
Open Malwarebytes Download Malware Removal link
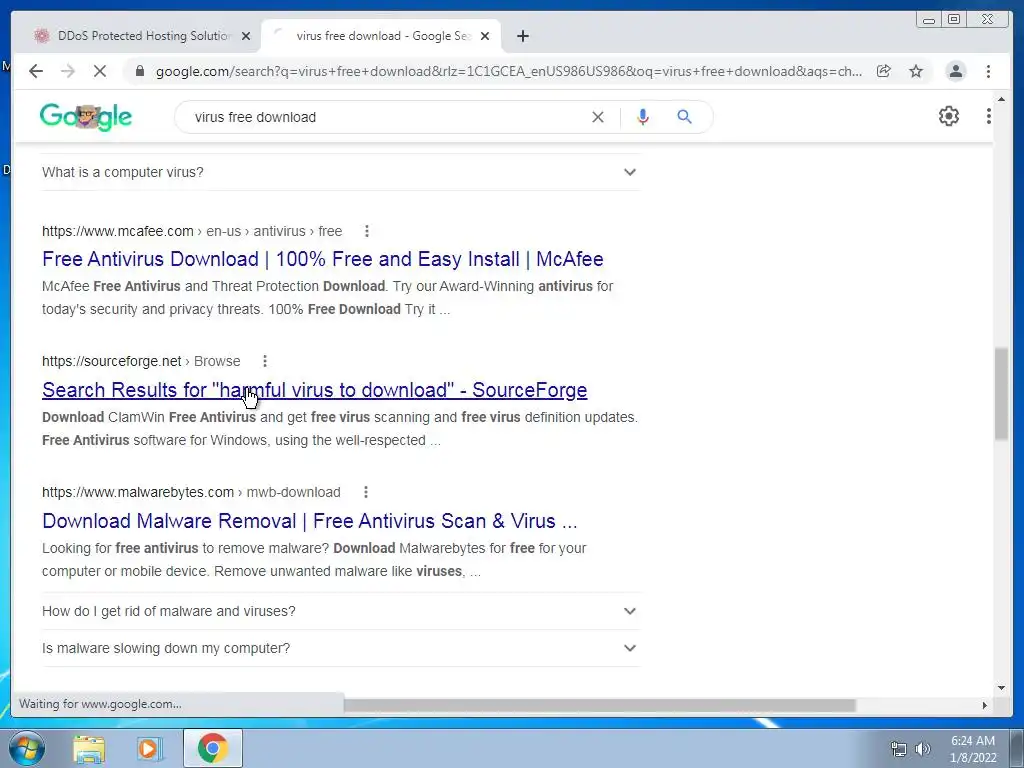click(x=310, y=521)
